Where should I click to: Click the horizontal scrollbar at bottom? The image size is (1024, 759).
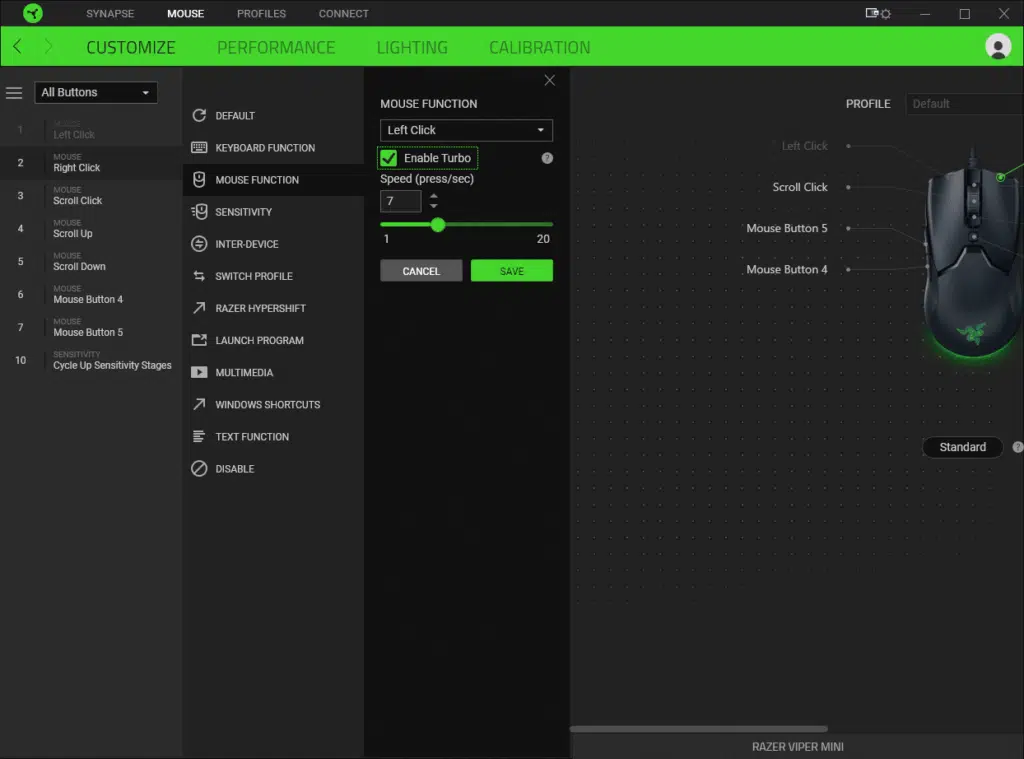[699, 728]
